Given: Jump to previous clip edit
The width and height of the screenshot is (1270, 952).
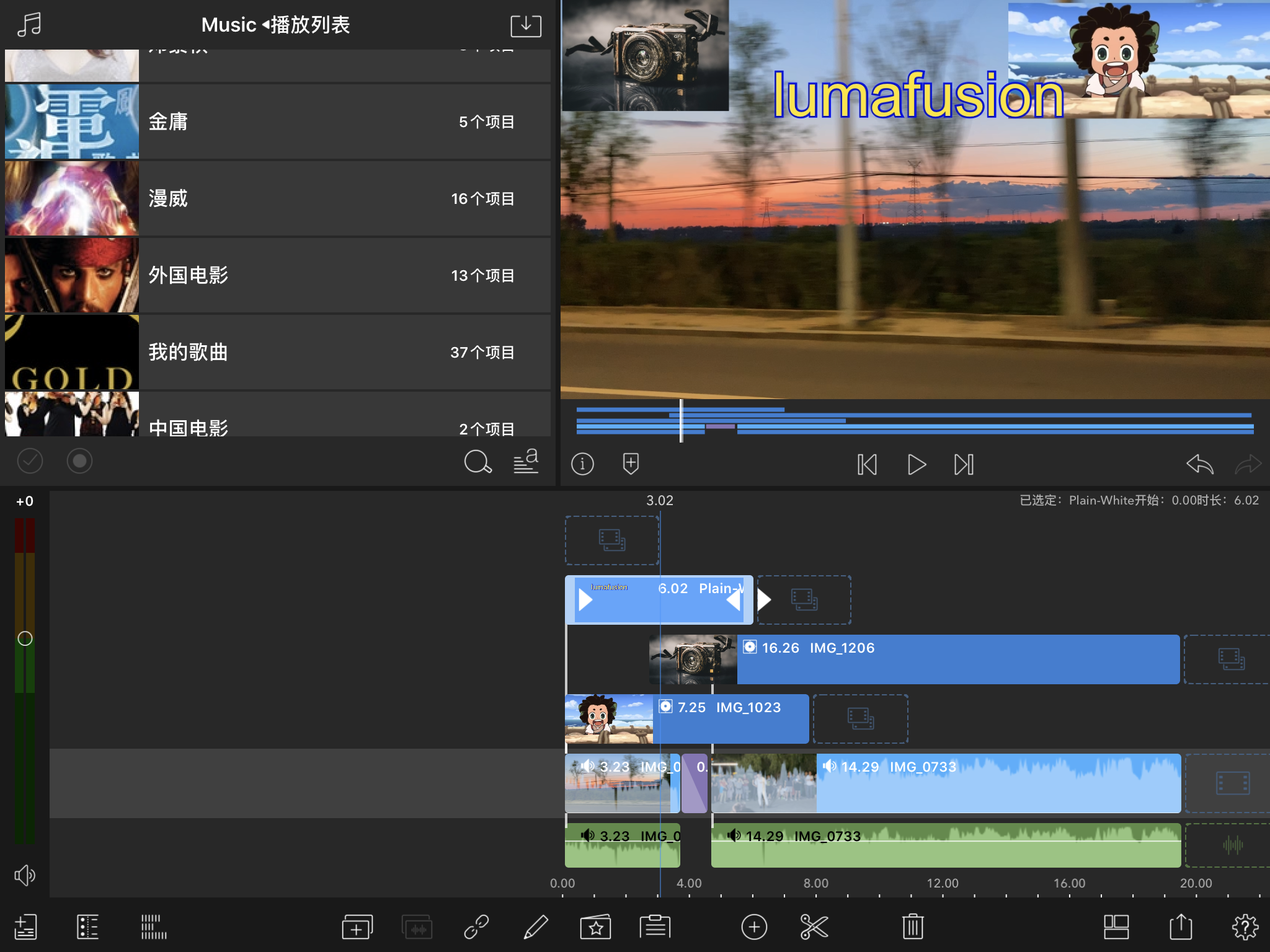Looking at the screenshot, I should 867,464.
